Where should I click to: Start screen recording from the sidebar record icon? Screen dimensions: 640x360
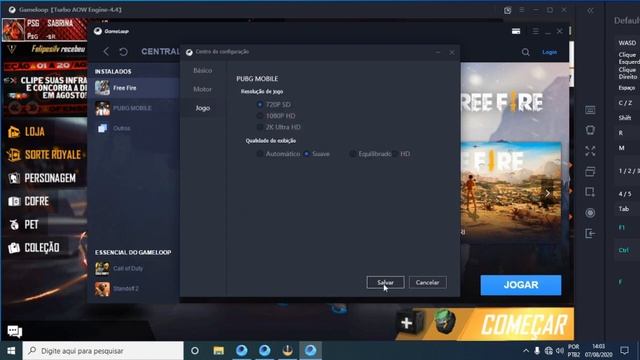pyautogui.click(x=590, y=213)
